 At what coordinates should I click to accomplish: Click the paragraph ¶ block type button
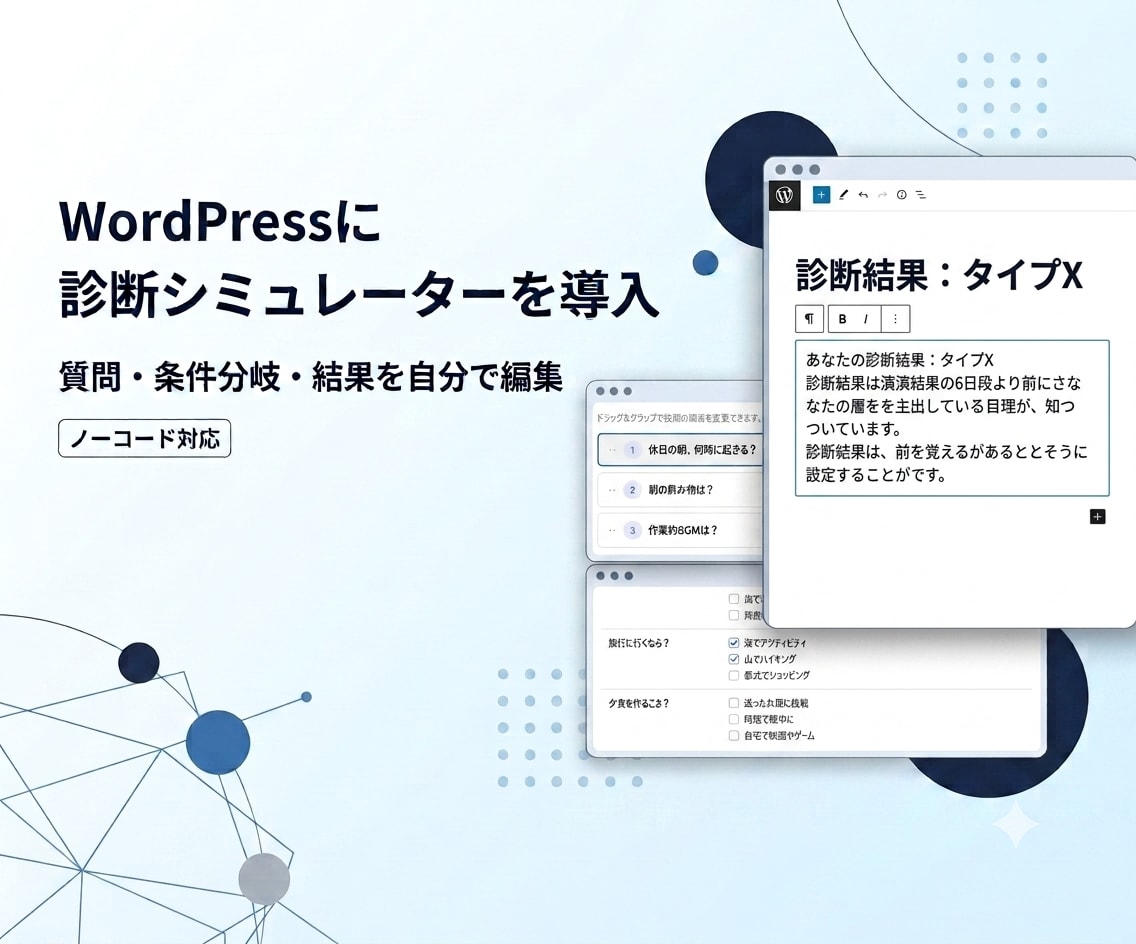click(809, 319)
